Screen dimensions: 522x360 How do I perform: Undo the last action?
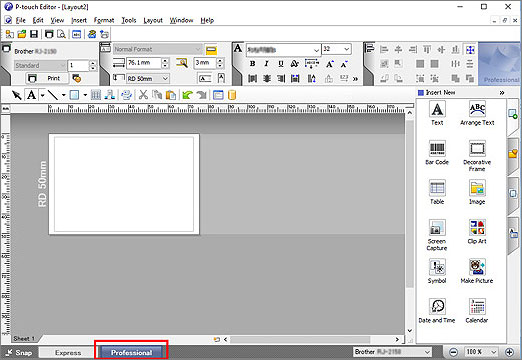pos(187,95)
